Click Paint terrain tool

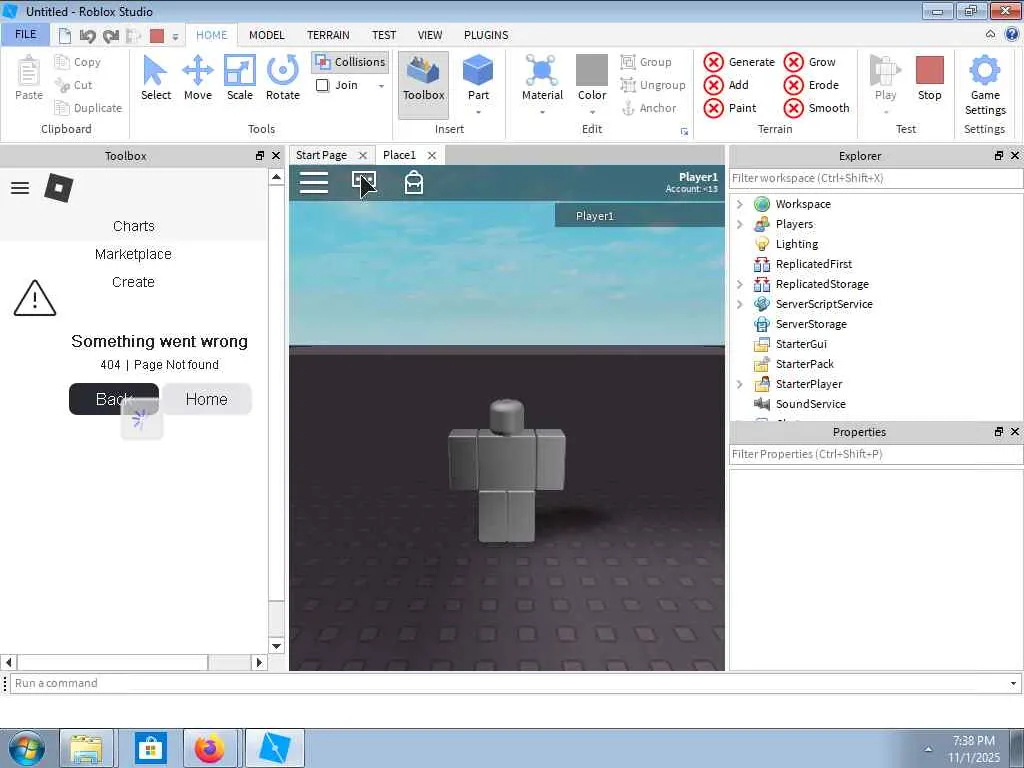coord(730,108)
